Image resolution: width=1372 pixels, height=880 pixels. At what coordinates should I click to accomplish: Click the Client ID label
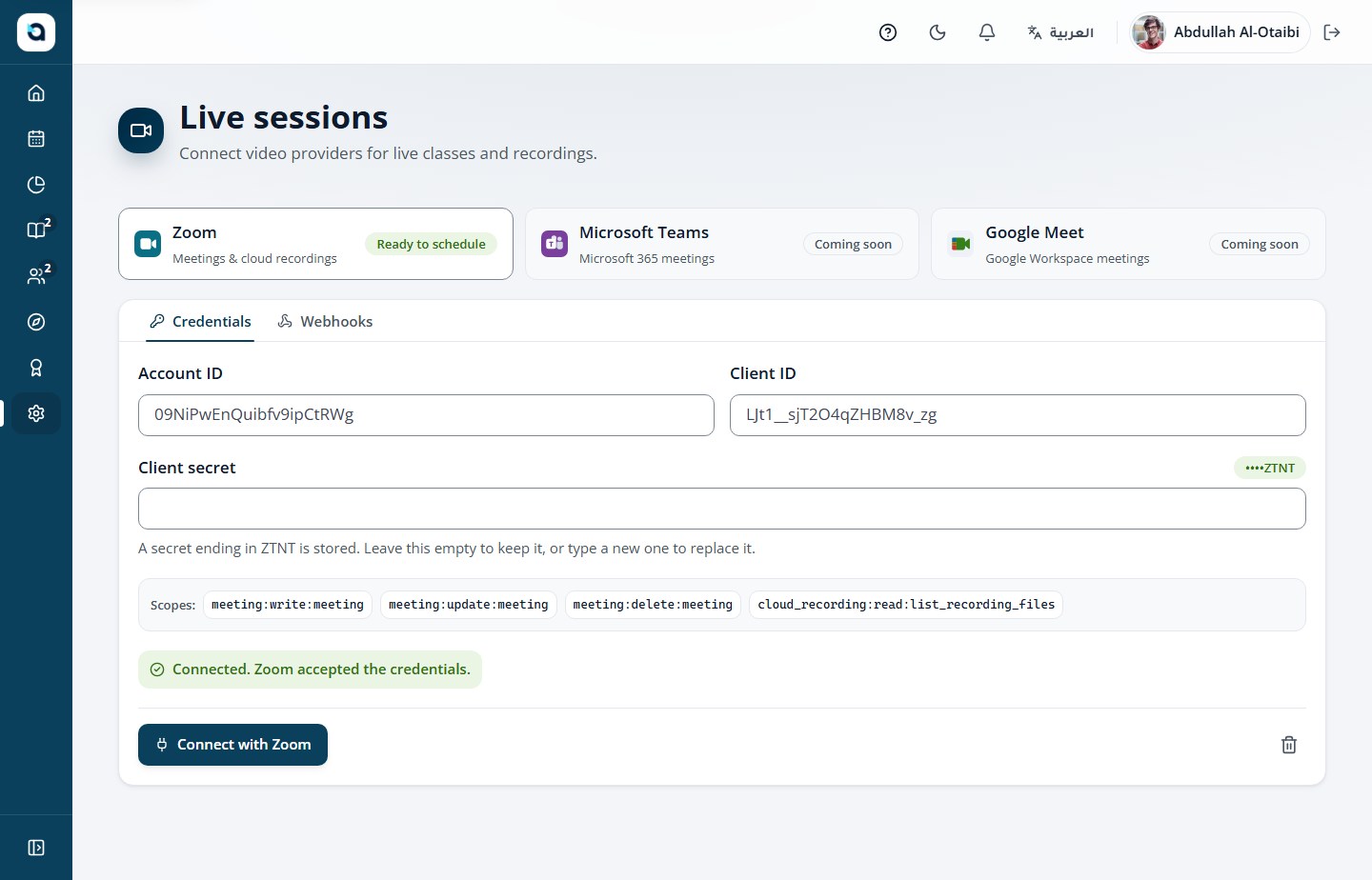[763, 373]
